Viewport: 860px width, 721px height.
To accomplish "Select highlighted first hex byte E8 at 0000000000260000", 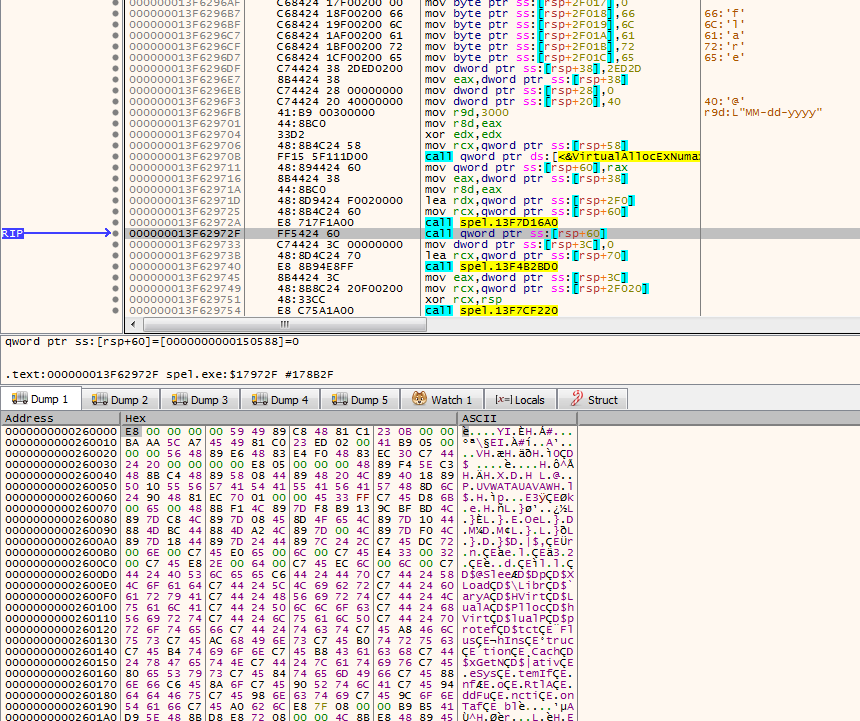I will [132, 432].
